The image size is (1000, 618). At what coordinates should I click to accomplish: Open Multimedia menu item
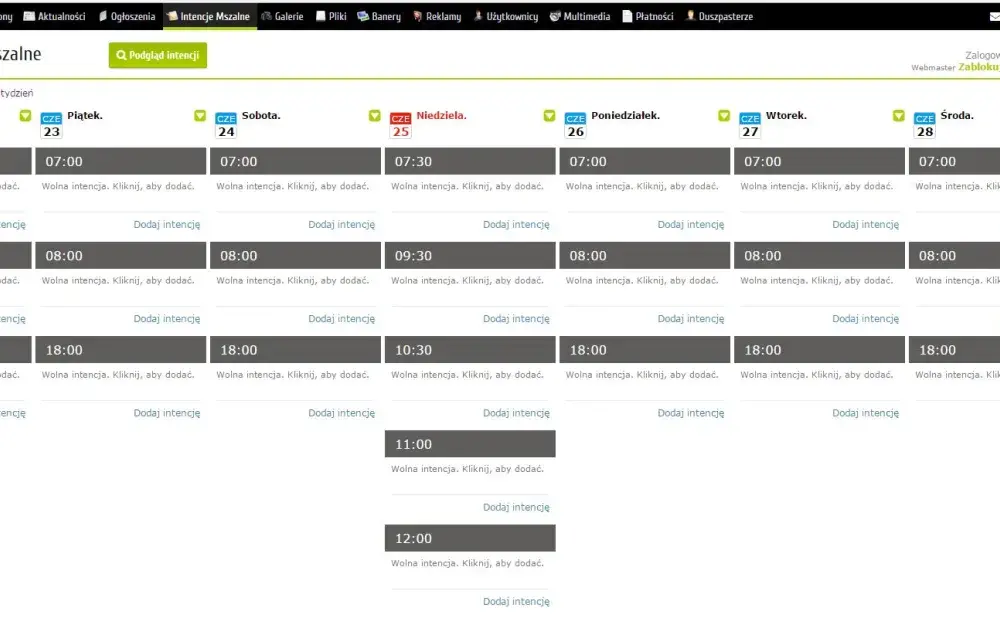[580, 17]
